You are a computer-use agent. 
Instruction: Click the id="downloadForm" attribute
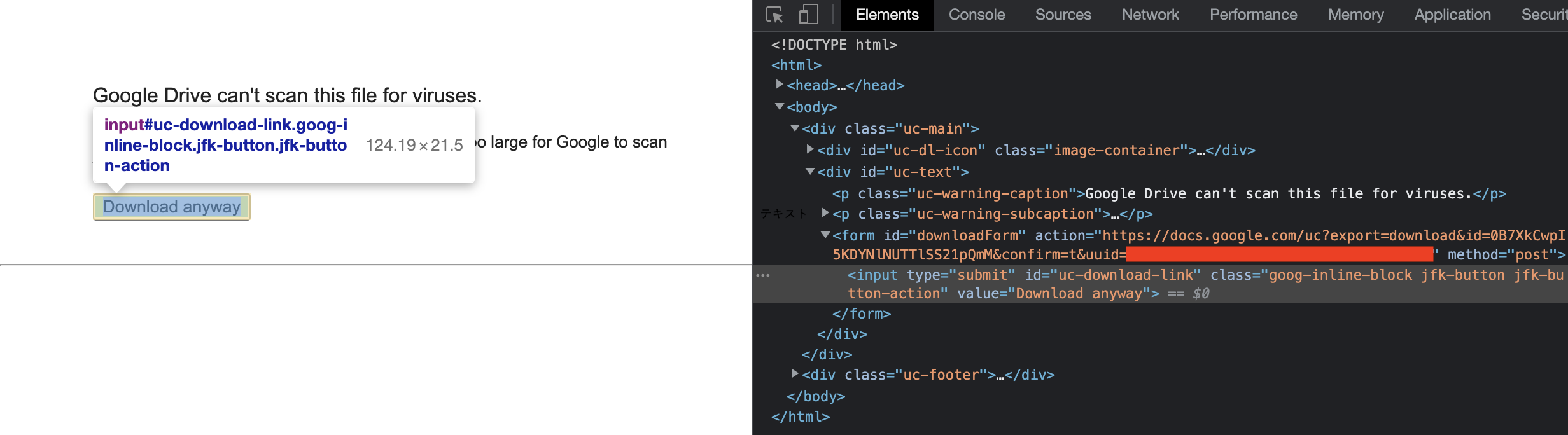point(955,235)
